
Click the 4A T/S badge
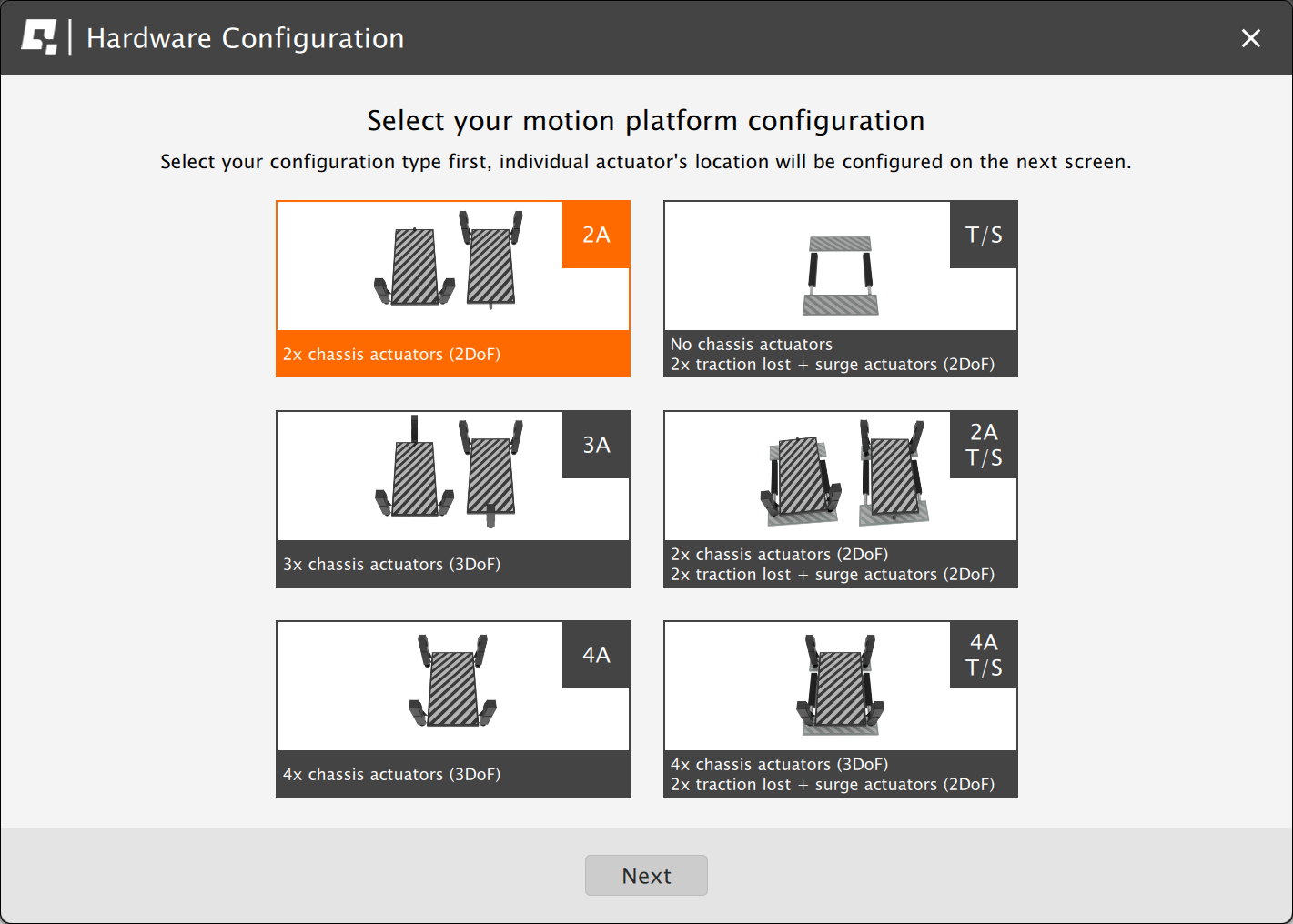tap(984, 655)
